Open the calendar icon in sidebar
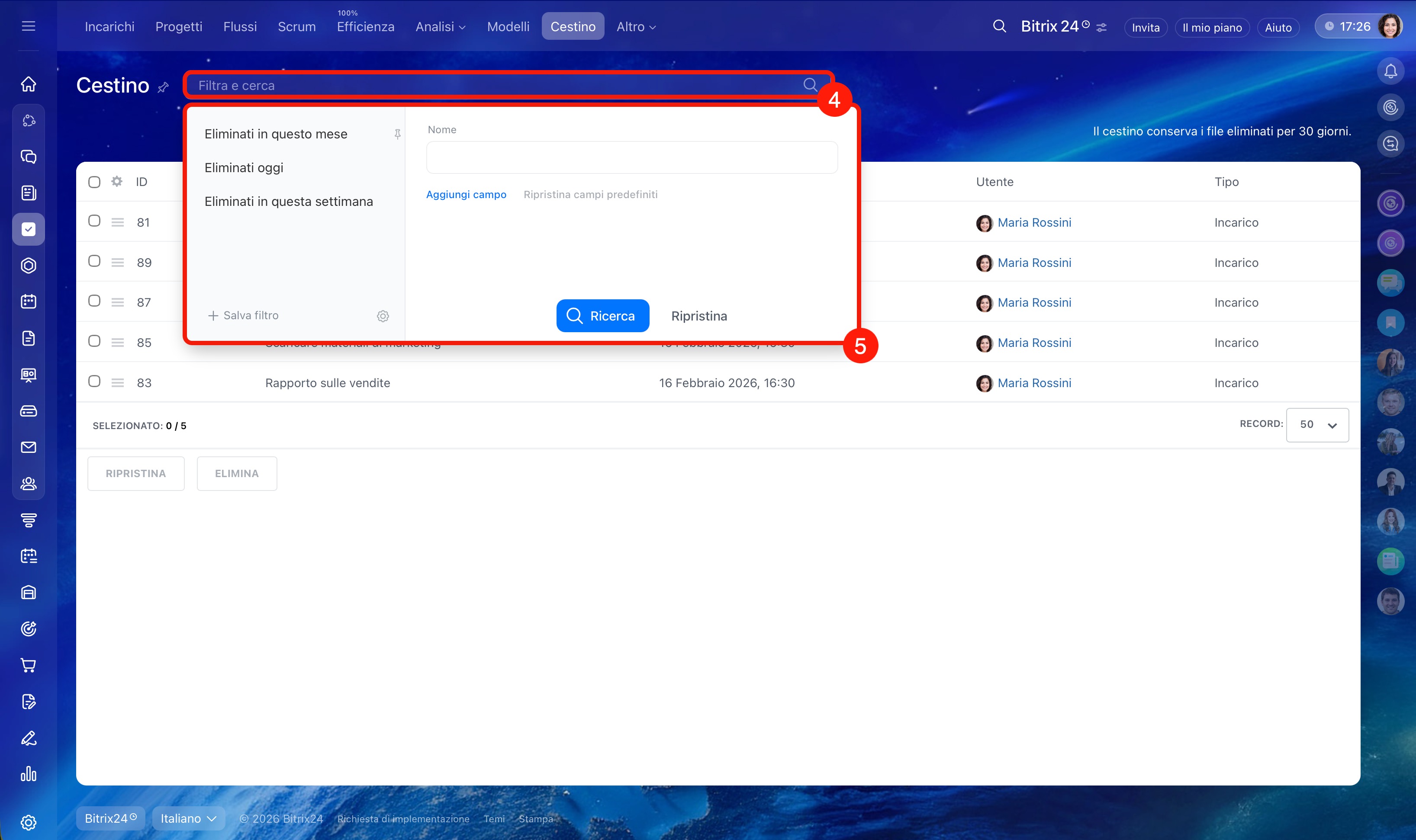The width and height of the screenshot is (1416, 840). point(28,301)
